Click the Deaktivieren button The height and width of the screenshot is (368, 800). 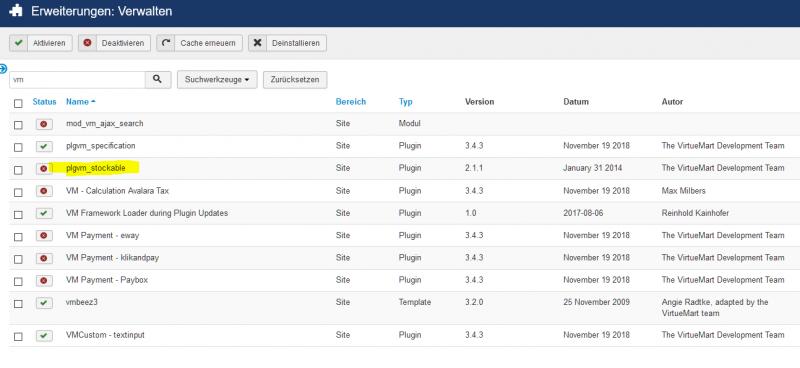(114, 43)
